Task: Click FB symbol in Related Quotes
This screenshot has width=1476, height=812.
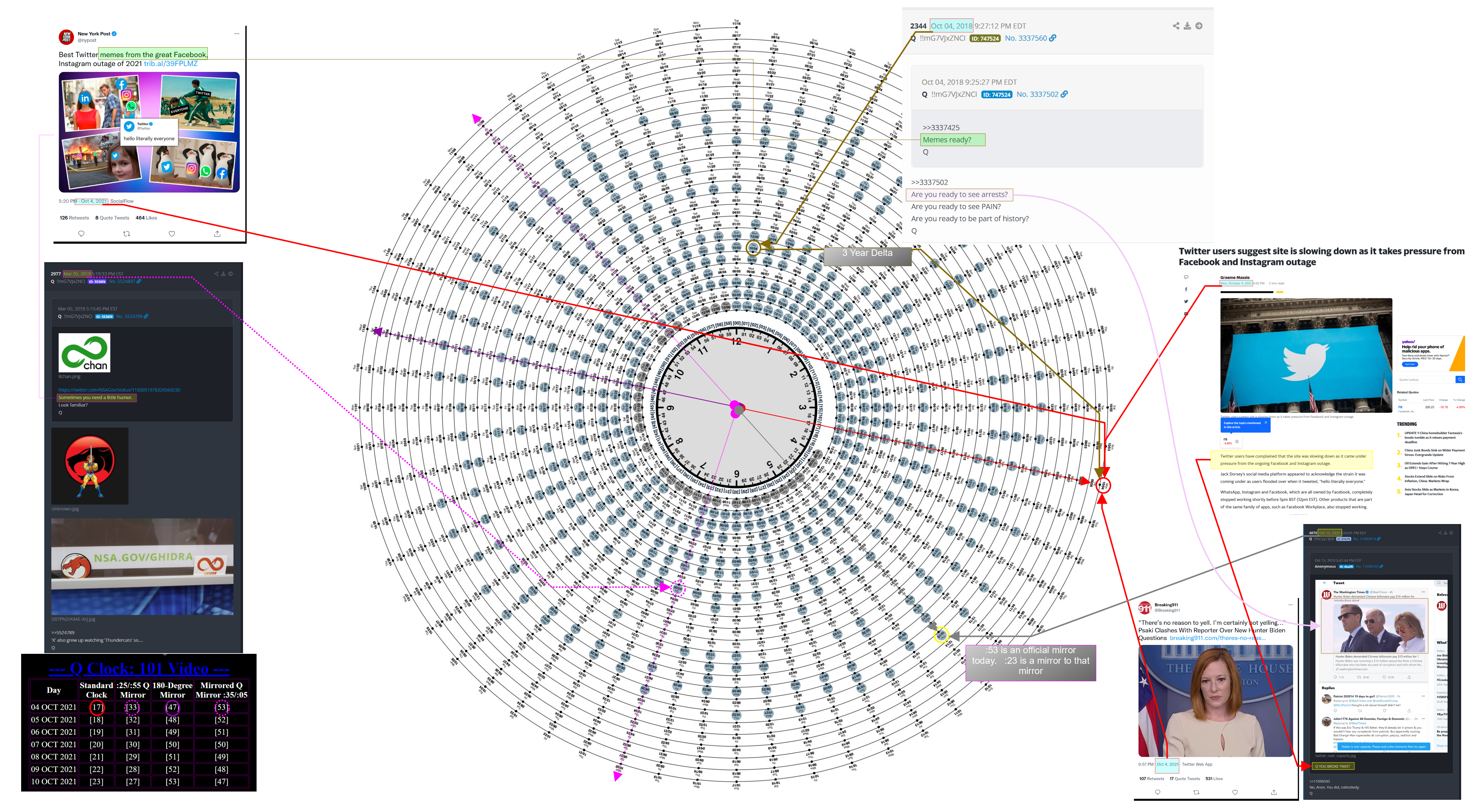Action: pyautogui.click(x=1400, y=407)
